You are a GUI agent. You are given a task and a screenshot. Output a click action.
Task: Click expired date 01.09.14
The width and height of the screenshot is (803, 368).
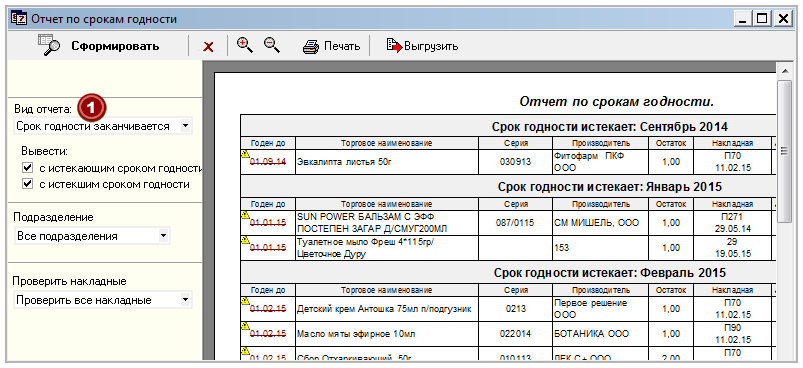(x=268, y=162)
